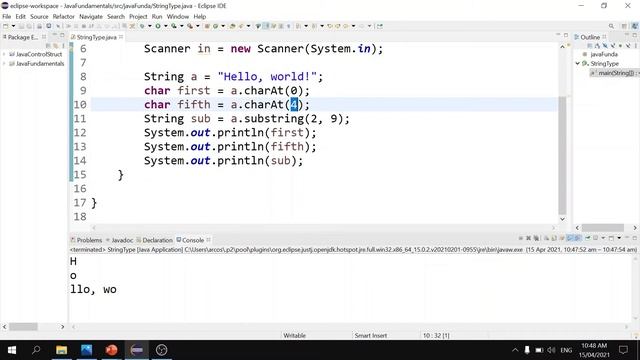
Task: Open the notification center icon
Action: [x=623, y=350]
